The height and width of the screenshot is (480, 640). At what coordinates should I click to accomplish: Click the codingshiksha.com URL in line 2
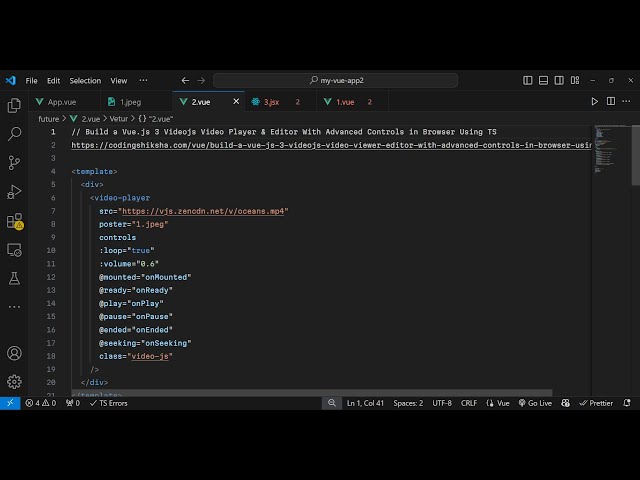[x=330, y=145]
